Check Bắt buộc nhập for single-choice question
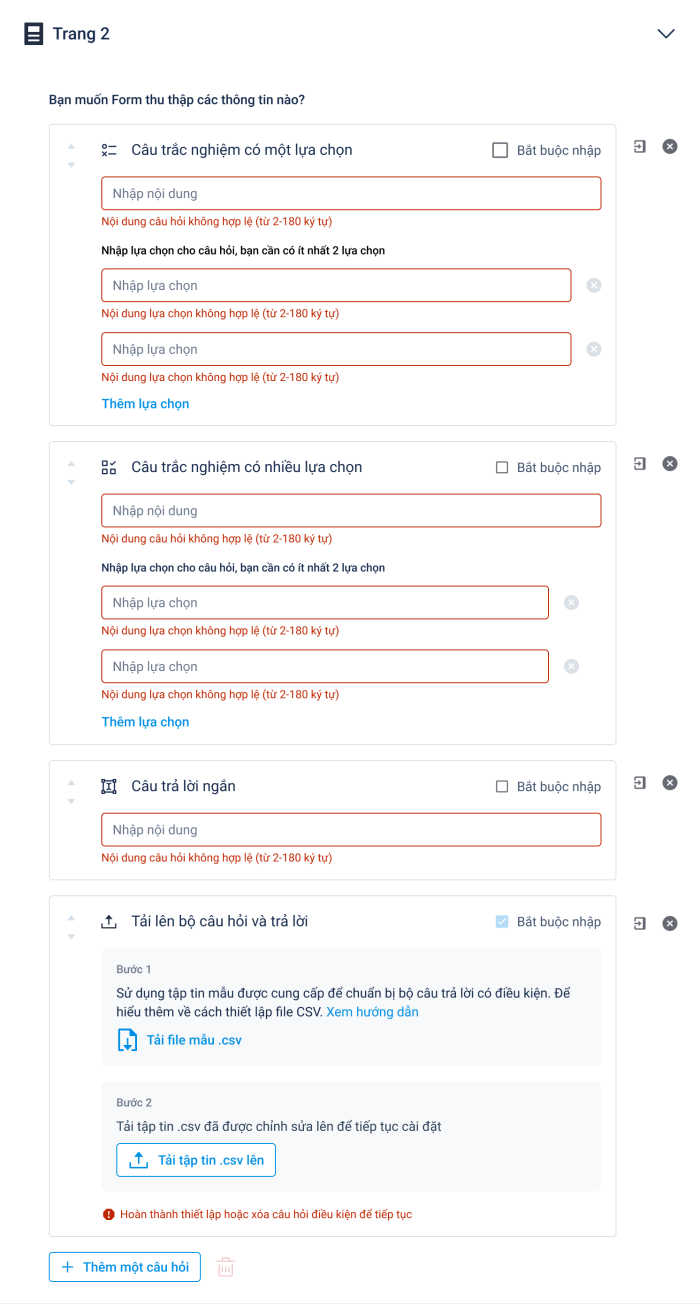Viewport: 700px width, 1304px height. point(500,150)
